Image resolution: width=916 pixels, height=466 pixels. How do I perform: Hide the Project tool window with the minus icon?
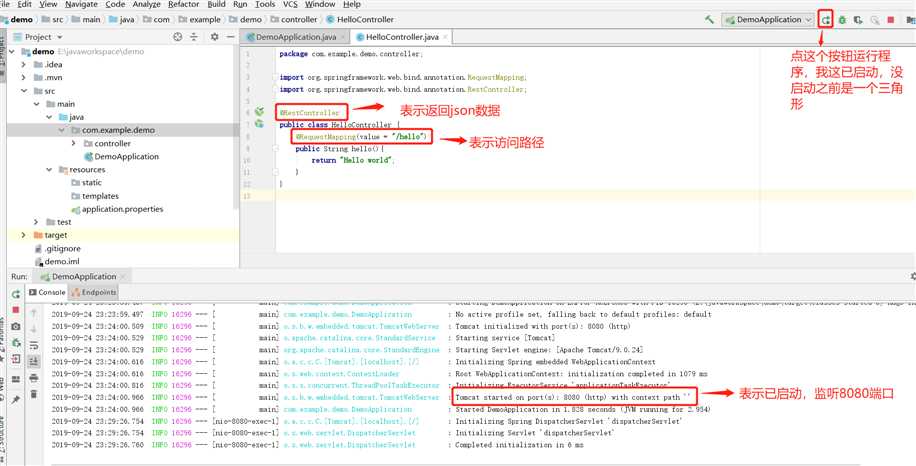pos(231,37)
